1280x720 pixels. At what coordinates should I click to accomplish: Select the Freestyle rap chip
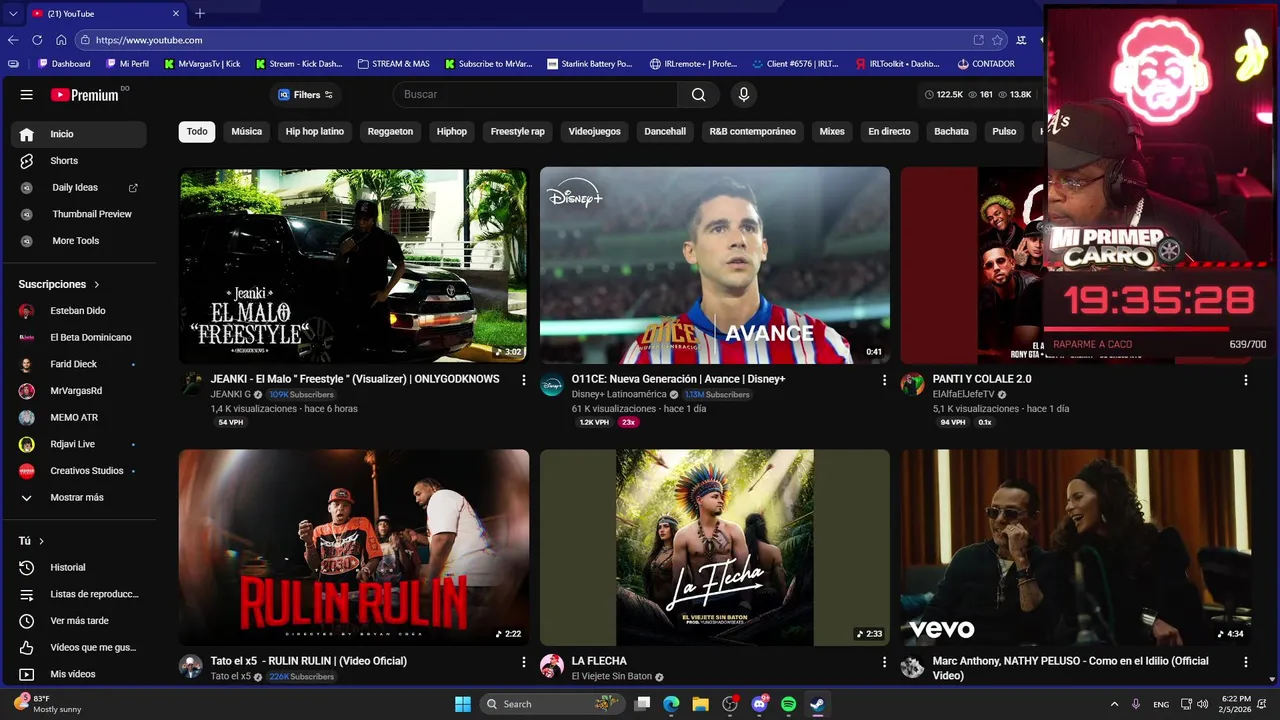518,132
